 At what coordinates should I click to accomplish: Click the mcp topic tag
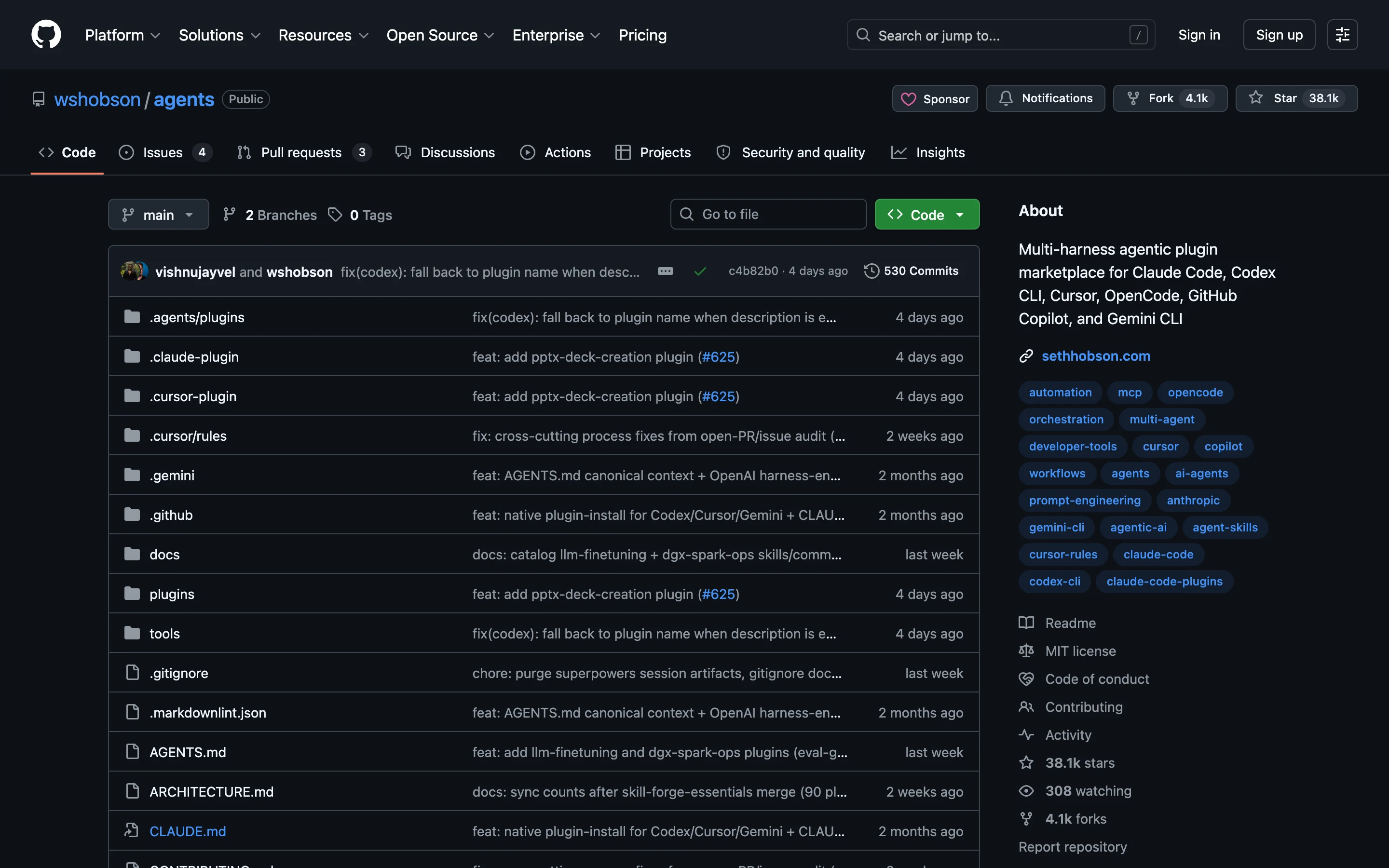click(1130, 392)
